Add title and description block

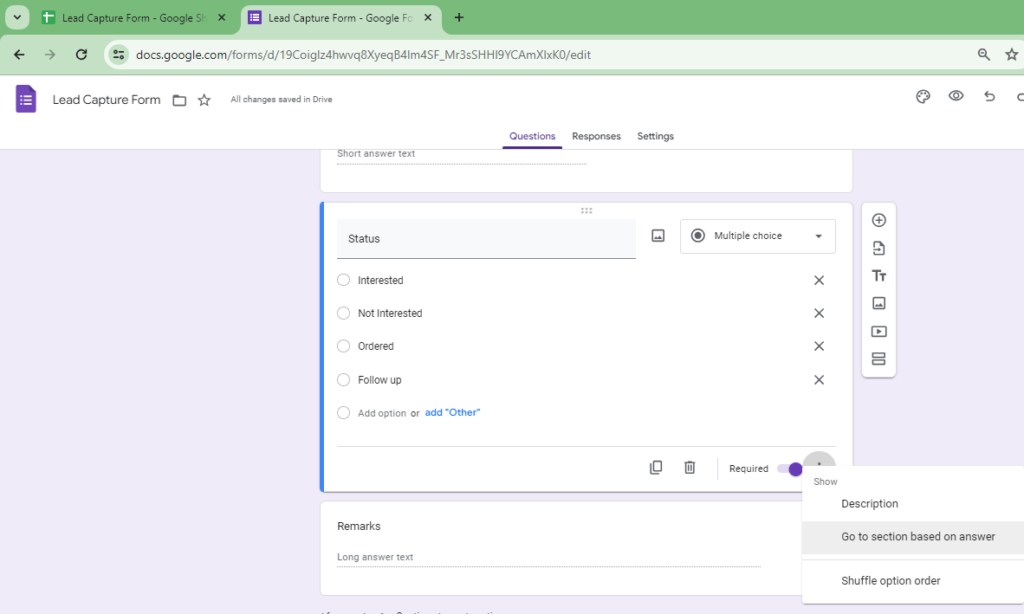tap(879, 276)
